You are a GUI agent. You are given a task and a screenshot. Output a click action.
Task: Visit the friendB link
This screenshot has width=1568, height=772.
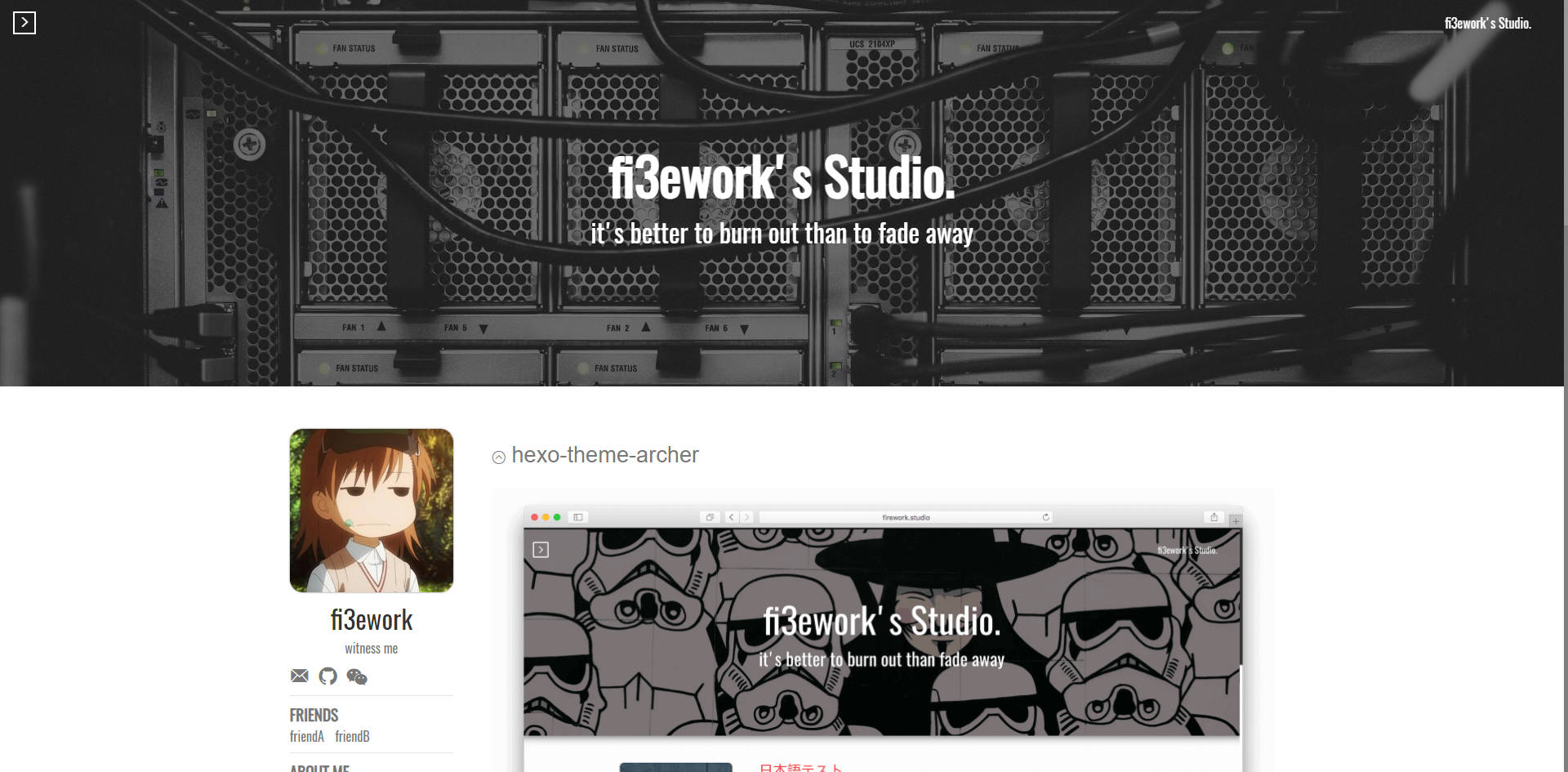click(x=352, y=736)
